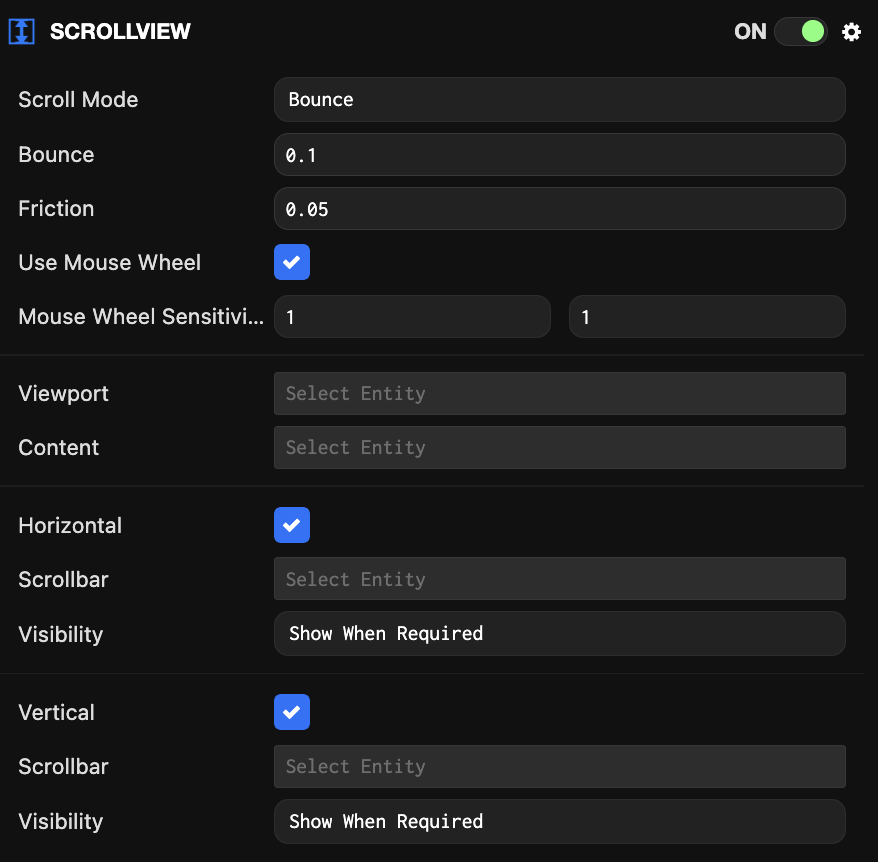The height and width of the screenshot is (862, 878).
Task: Change the vertical scrollbar Visibility option
Action: coord(559,820)
